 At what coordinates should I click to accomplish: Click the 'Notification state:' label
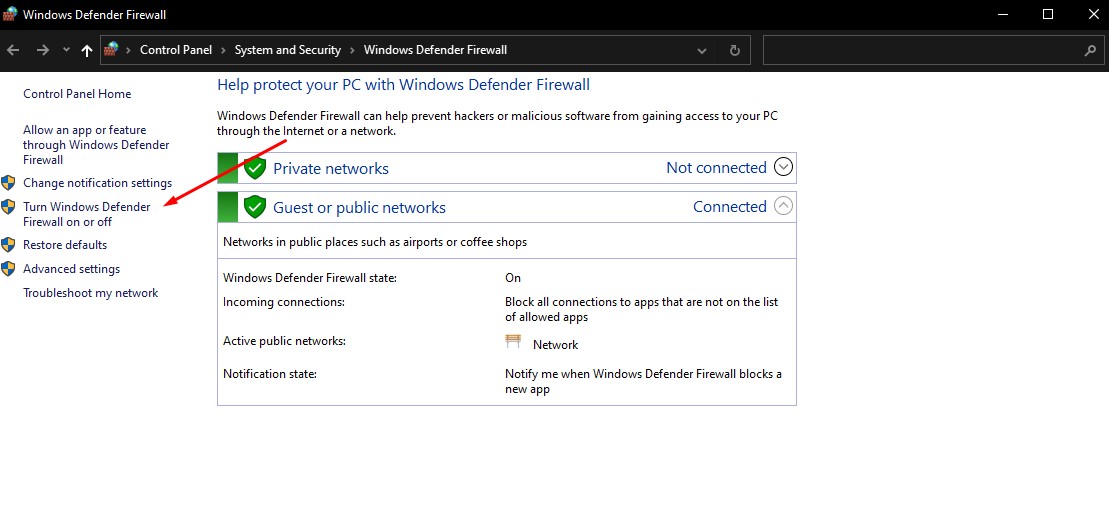(x=269, y=374)
